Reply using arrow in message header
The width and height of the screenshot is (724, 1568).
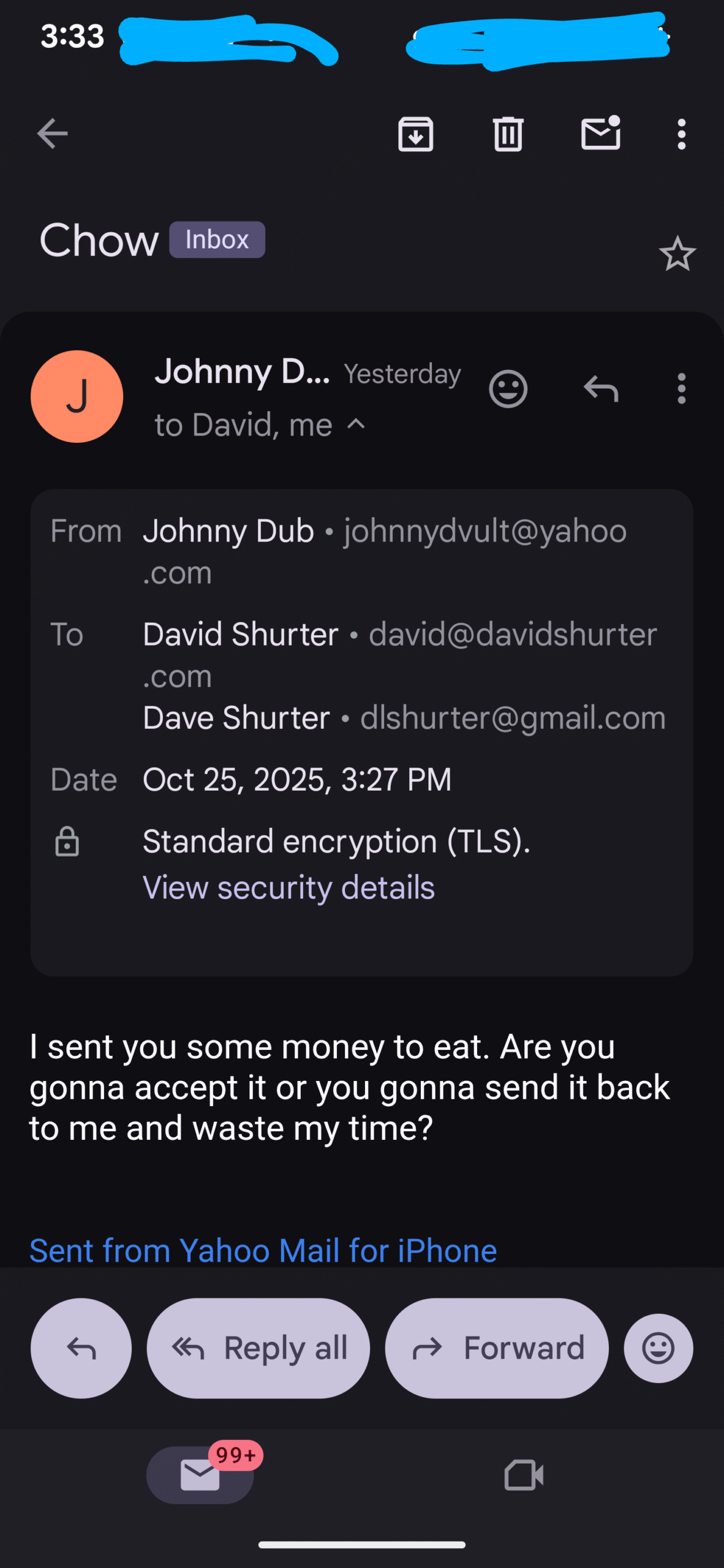click(601, 389)
